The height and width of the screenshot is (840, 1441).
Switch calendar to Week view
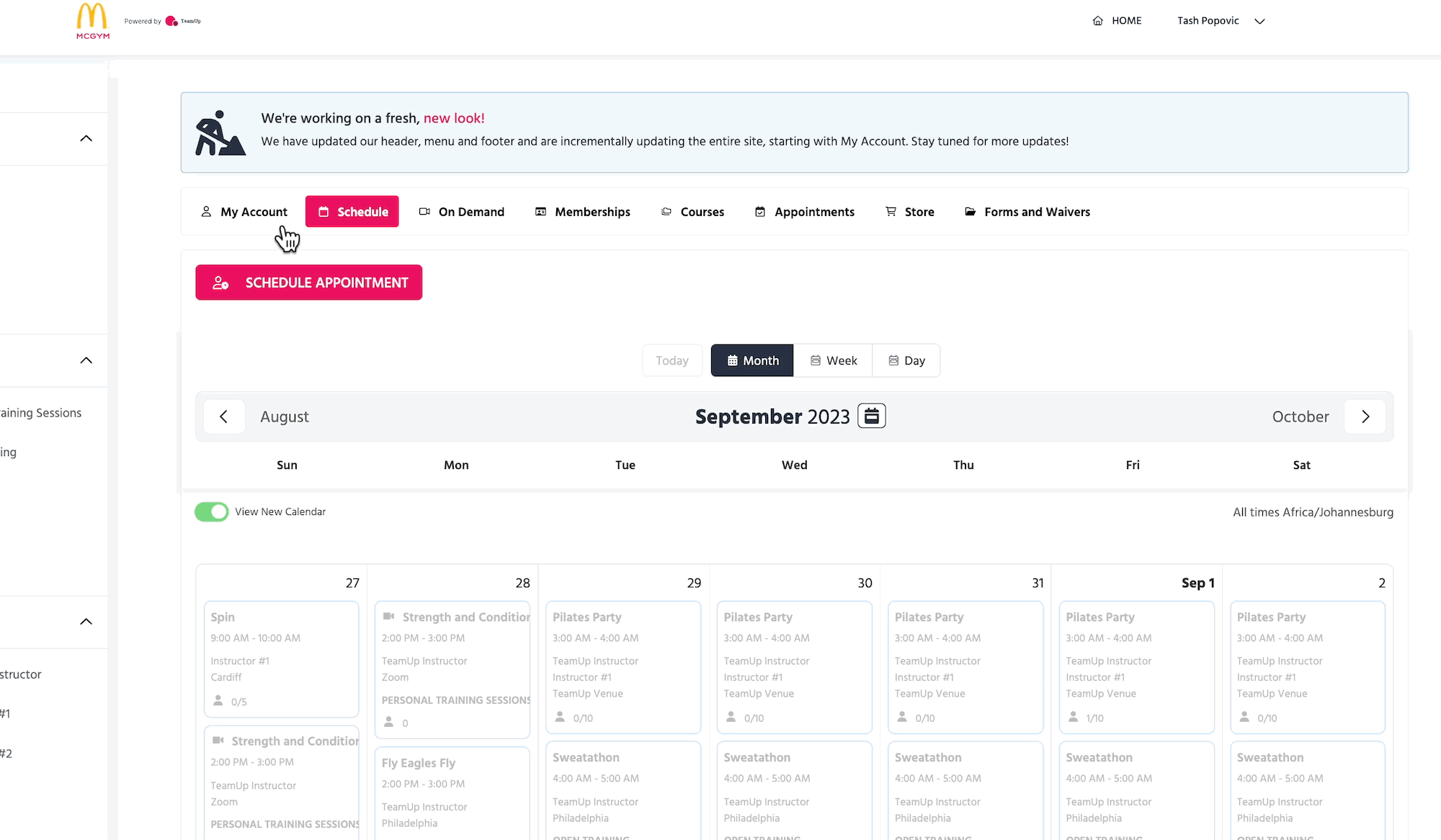pyautogui.click(x=833, y=360)
